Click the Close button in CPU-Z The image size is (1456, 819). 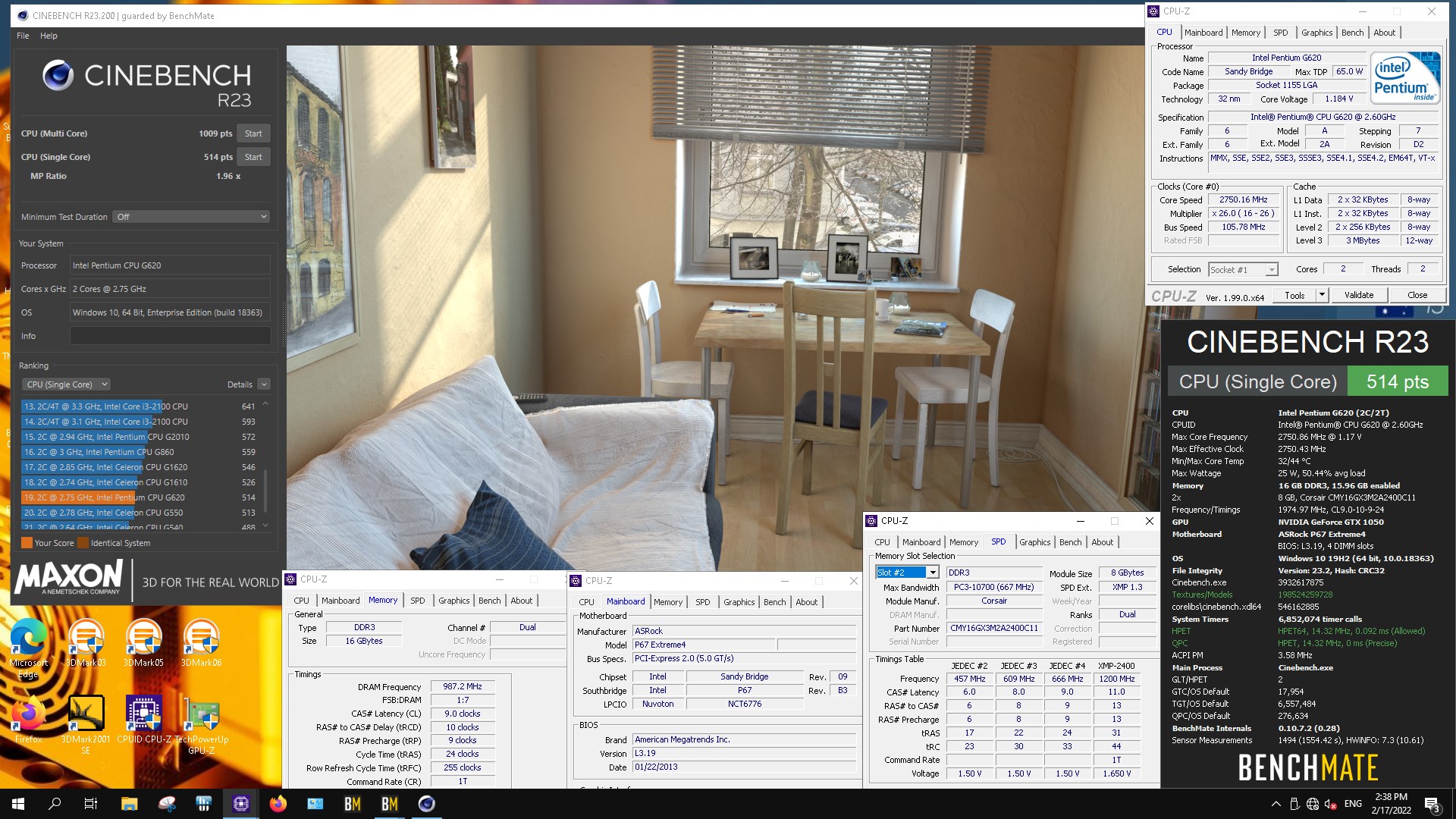1417,295
